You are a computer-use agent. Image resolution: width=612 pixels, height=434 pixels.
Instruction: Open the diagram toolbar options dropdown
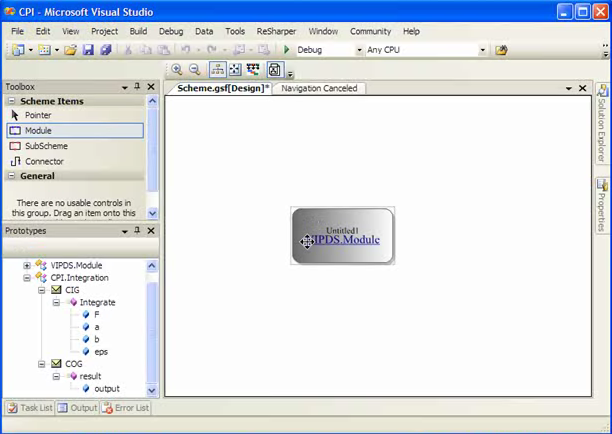pyautogui.click(x=290, y=73)
